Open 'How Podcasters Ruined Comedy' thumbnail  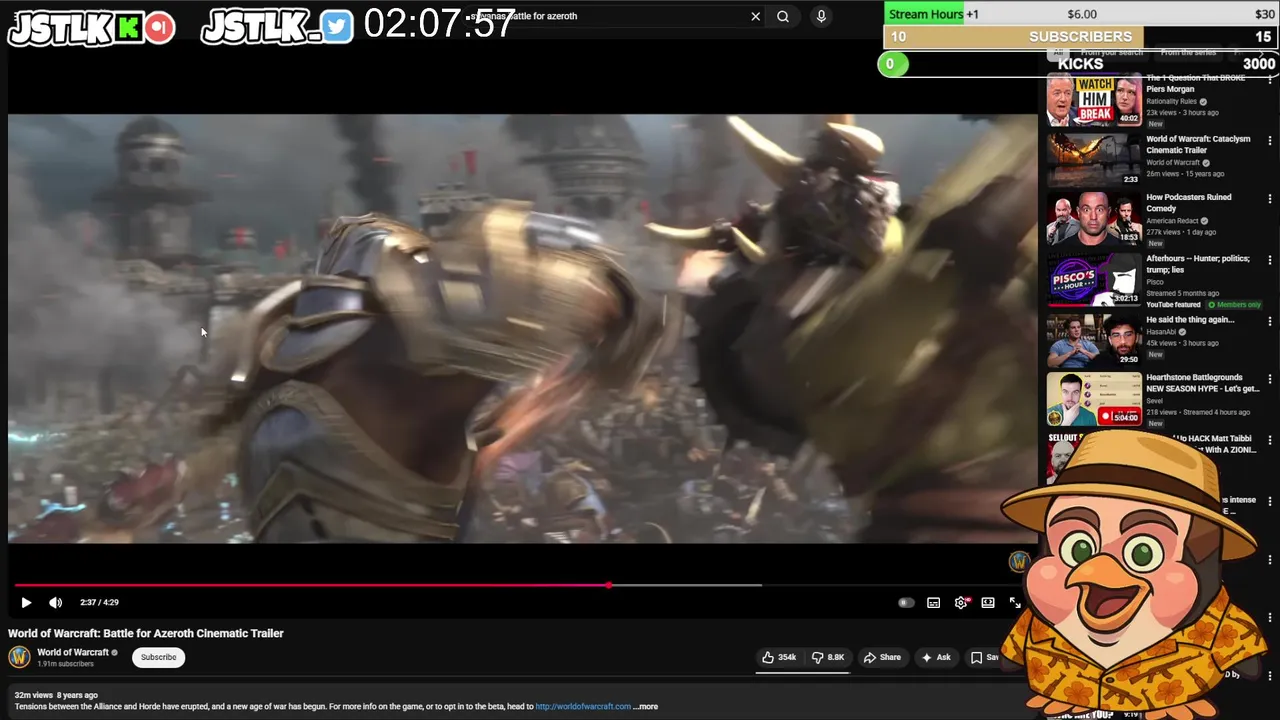(1093, 219)
